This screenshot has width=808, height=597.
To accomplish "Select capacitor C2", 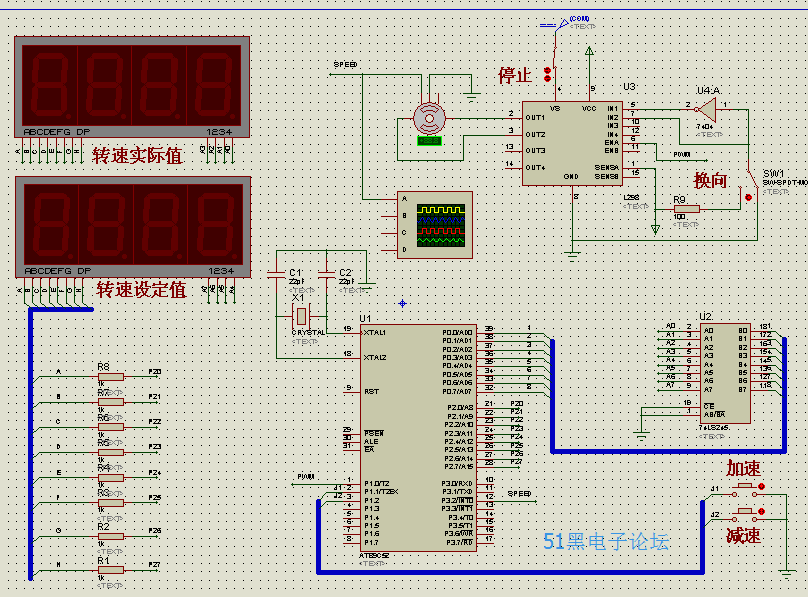I will pos(327,274).
